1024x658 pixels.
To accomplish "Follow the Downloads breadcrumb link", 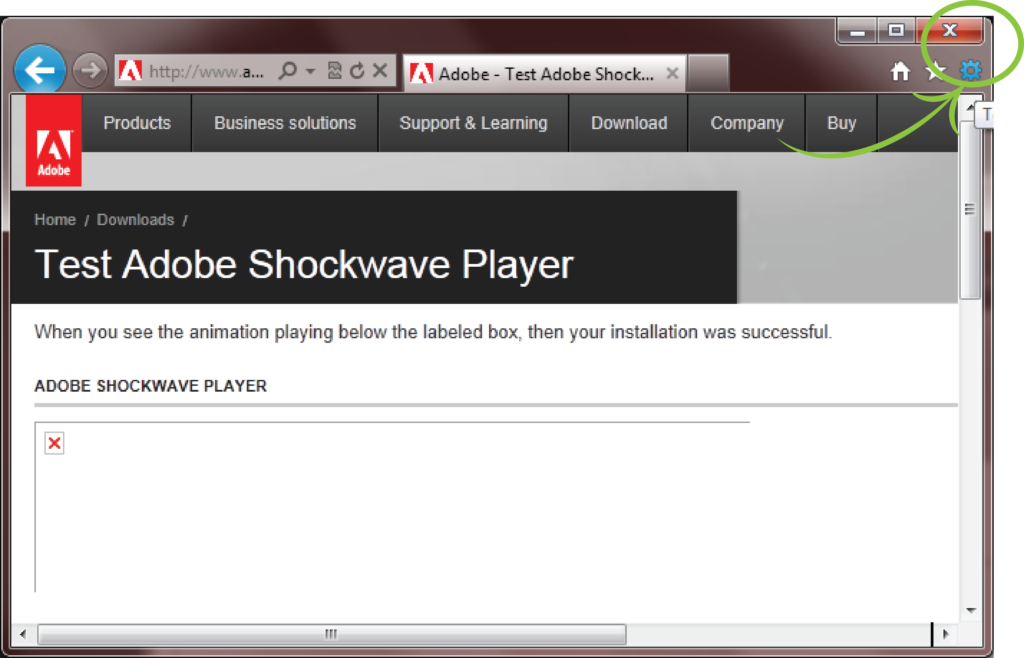I will click(135, 219).
